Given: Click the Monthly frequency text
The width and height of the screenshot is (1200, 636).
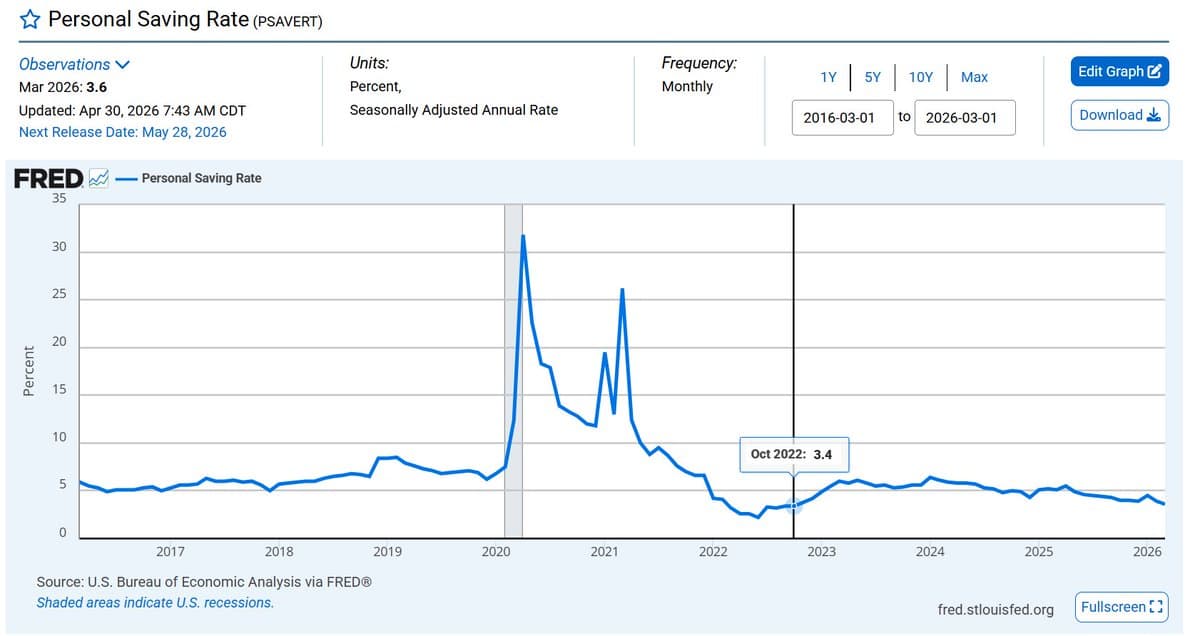Looking at the screenshot, I should click(x=687, y=87).
